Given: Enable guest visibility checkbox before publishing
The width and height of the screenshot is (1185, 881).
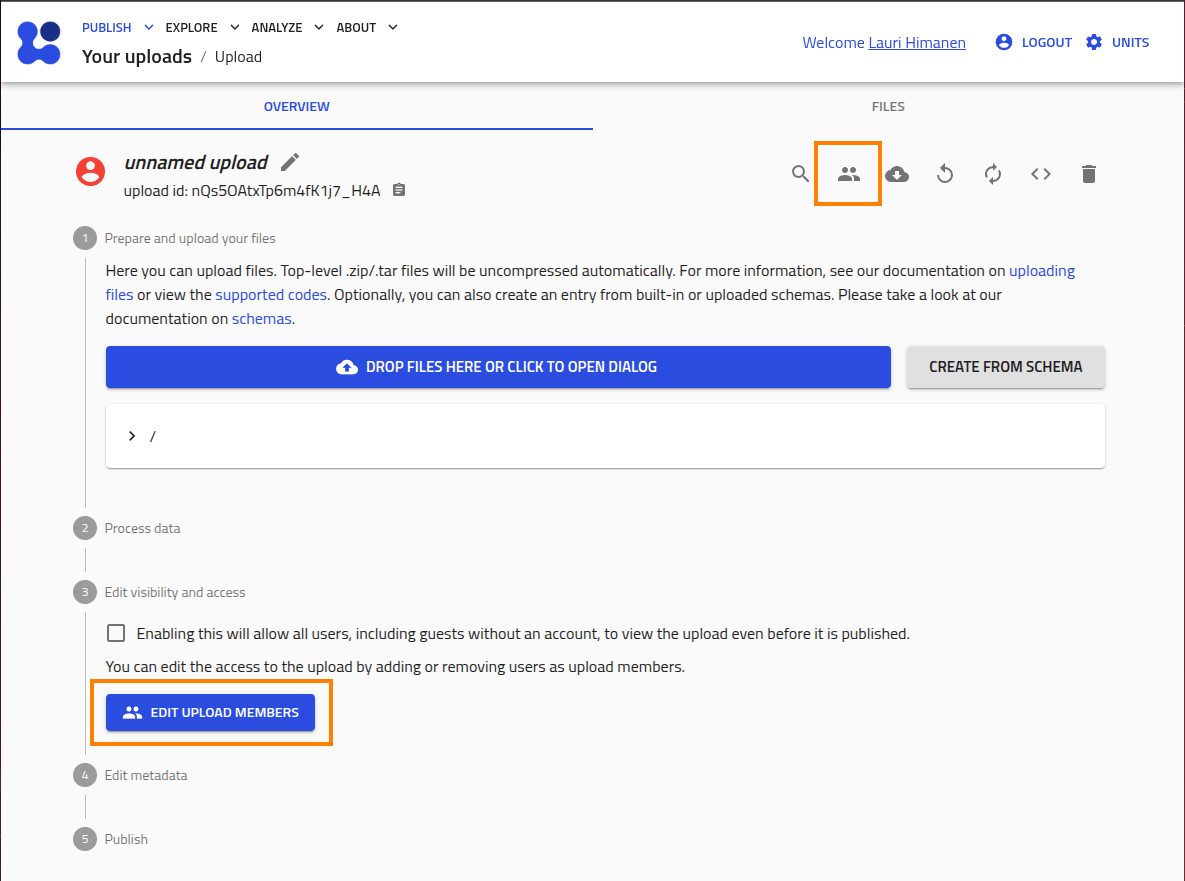Looking at the screenshot, I should pyautogui.click(x=117, y=633).
